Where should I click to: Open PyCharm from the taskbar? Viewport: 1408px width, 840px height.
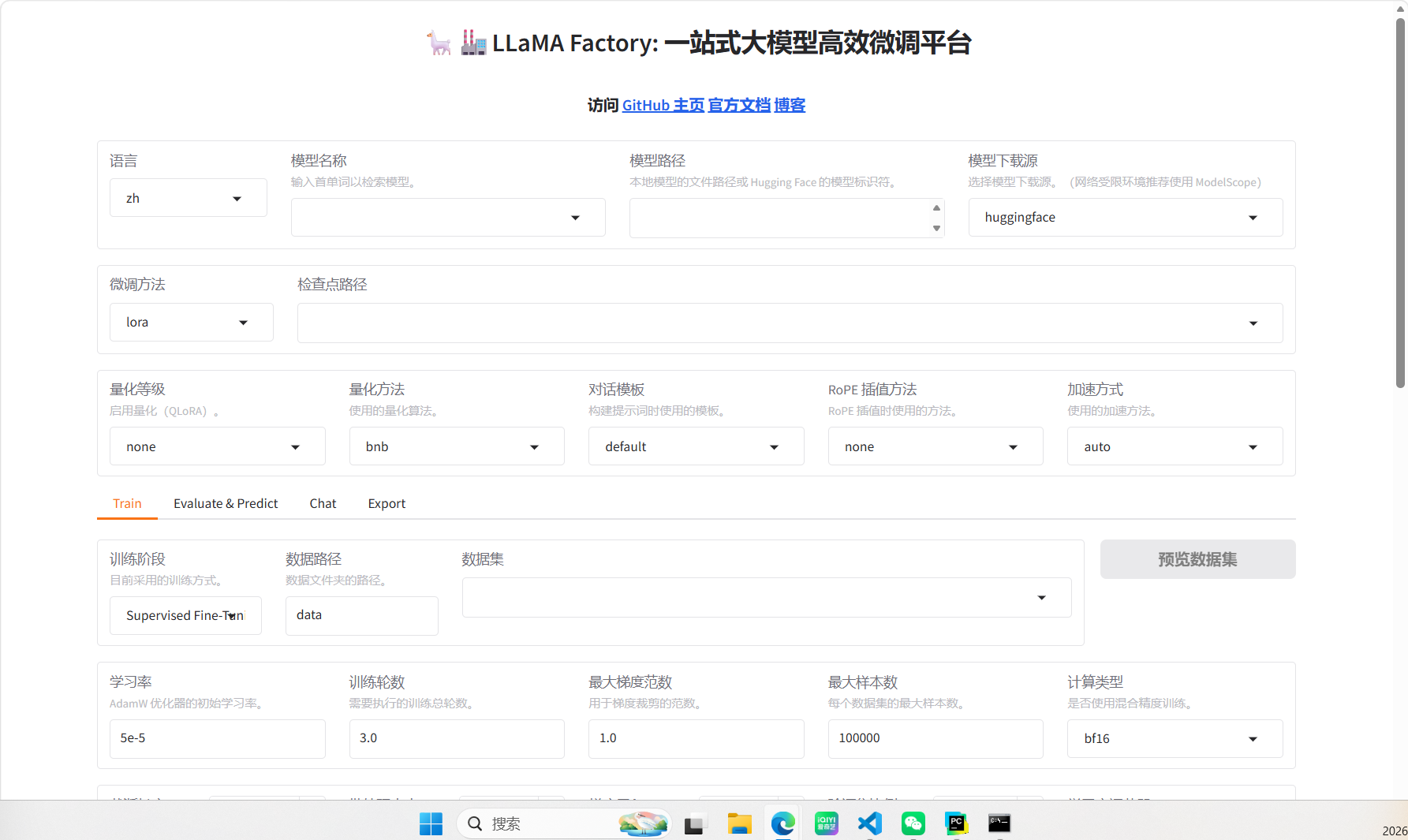(956, 823)
